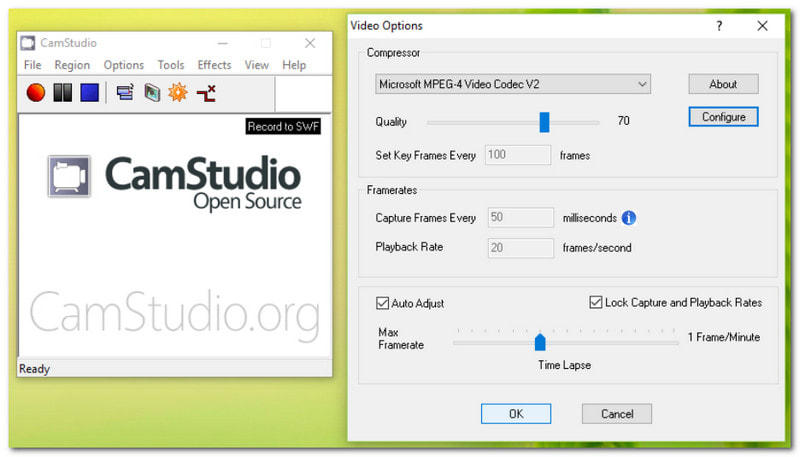This screenshot has width=800, height=457.
Task: Stop recording with the blue square icon
Action: point(90,93)
